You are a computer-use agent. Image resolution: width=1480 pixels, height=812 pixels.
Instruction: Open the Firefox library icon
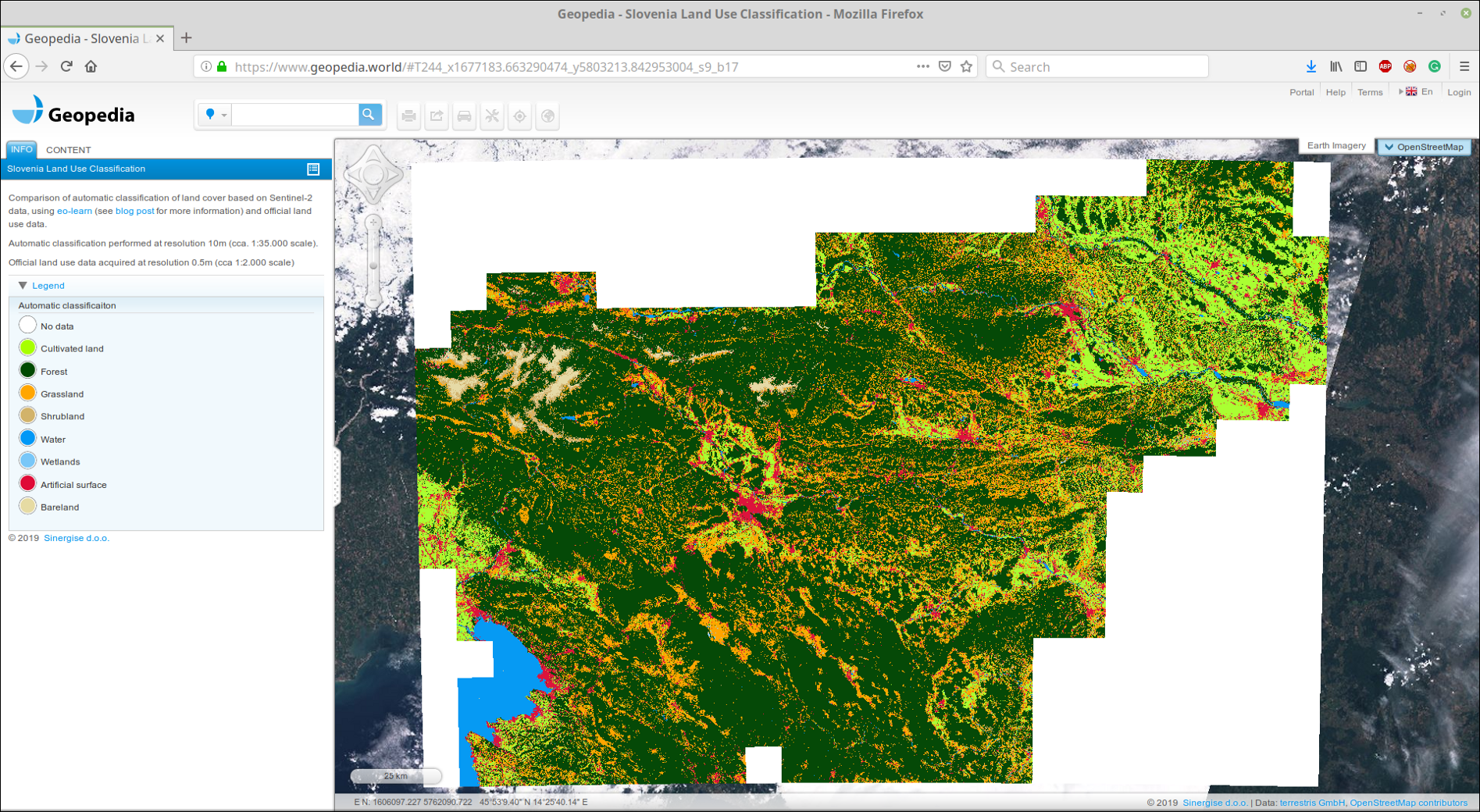[x=1336, y=66]
